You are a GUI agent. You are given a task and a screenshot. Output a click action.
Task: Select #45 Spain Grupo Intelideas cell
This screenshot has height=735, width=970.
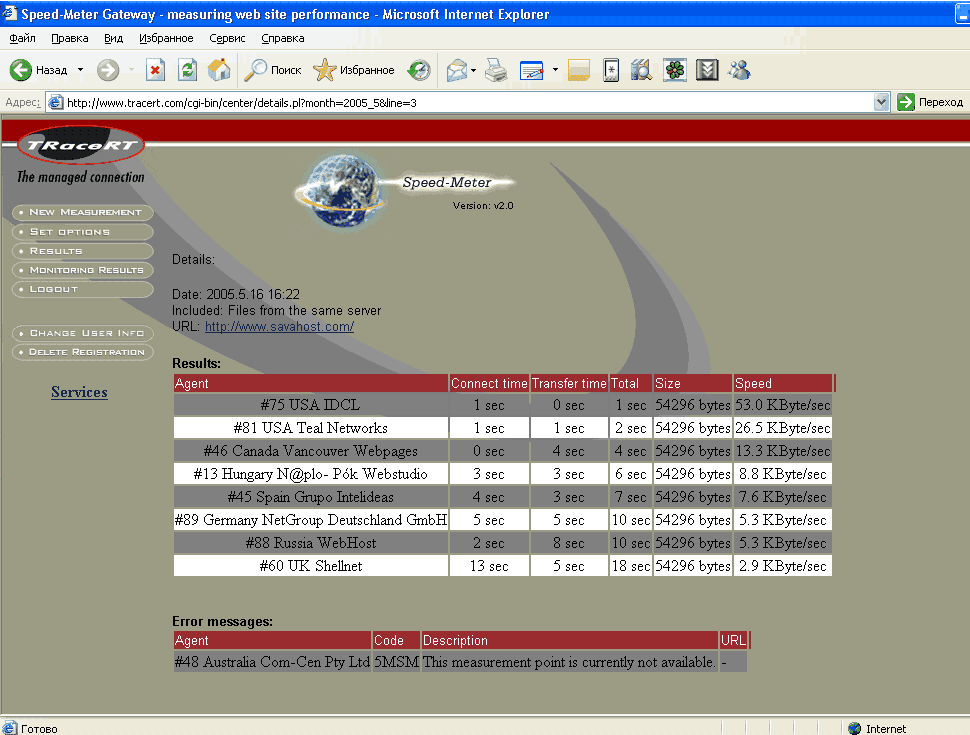click(311, 497)
